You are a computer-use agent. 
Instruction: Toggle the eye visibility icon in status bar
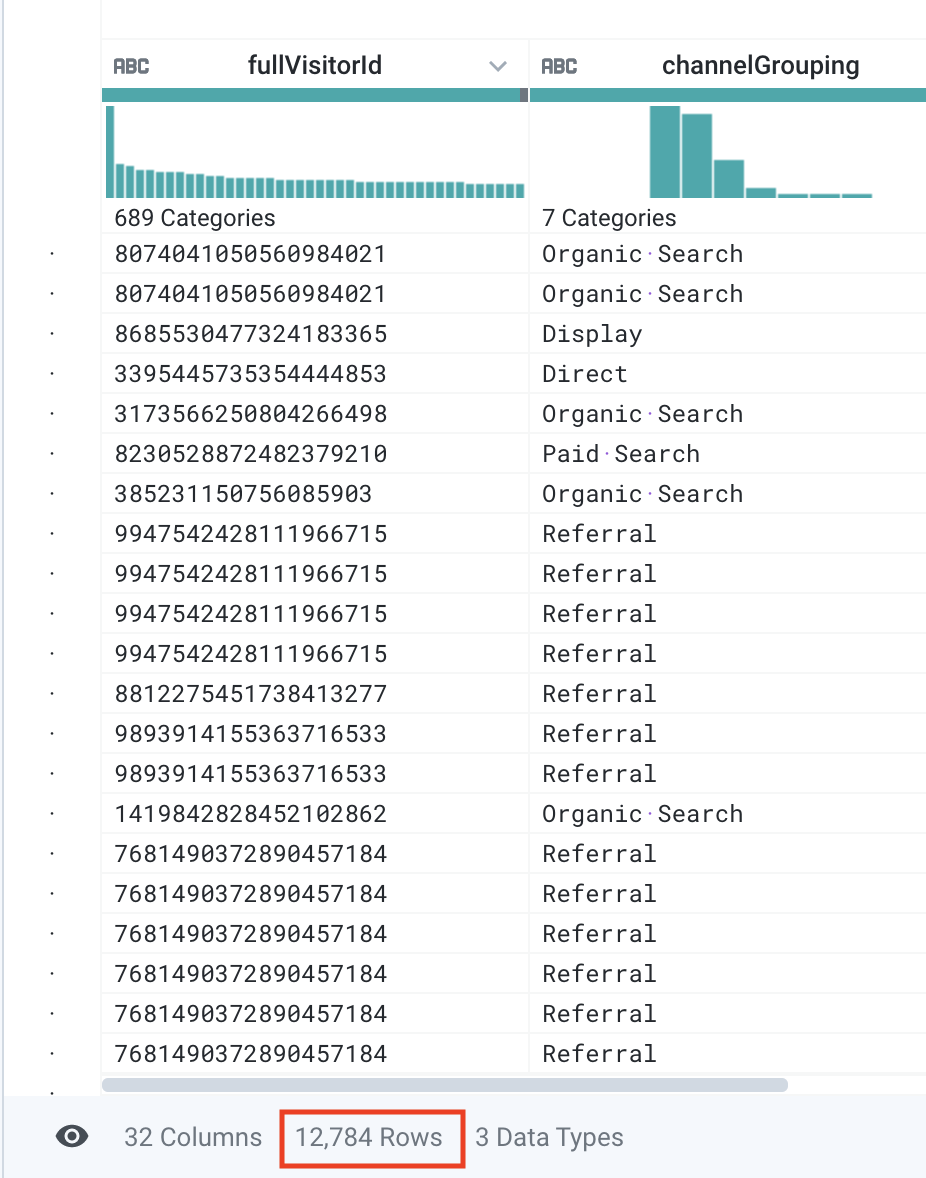click(72, 1137)
